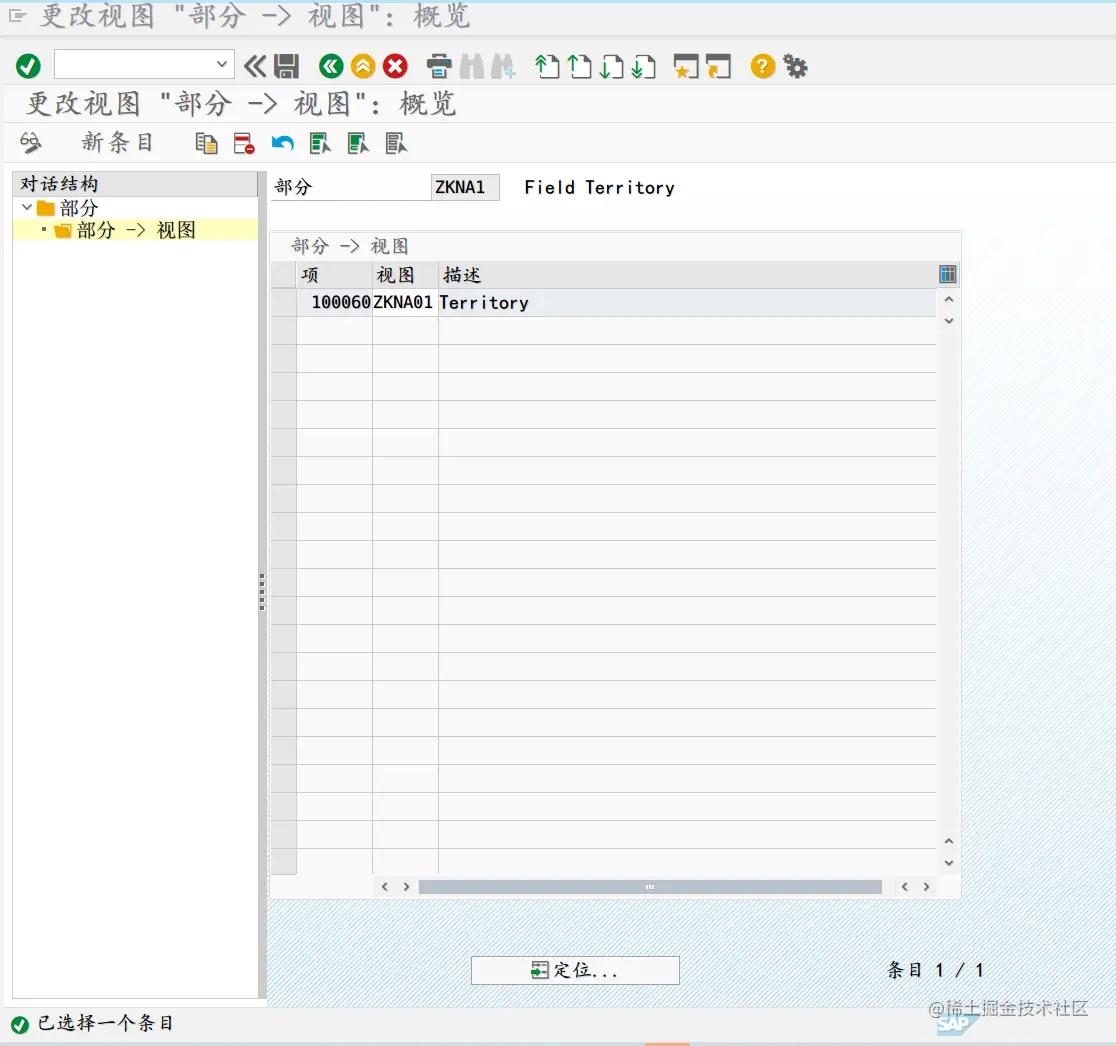
Task: Click the horizontal scrollbar thumb
Action: coord(650,887)
